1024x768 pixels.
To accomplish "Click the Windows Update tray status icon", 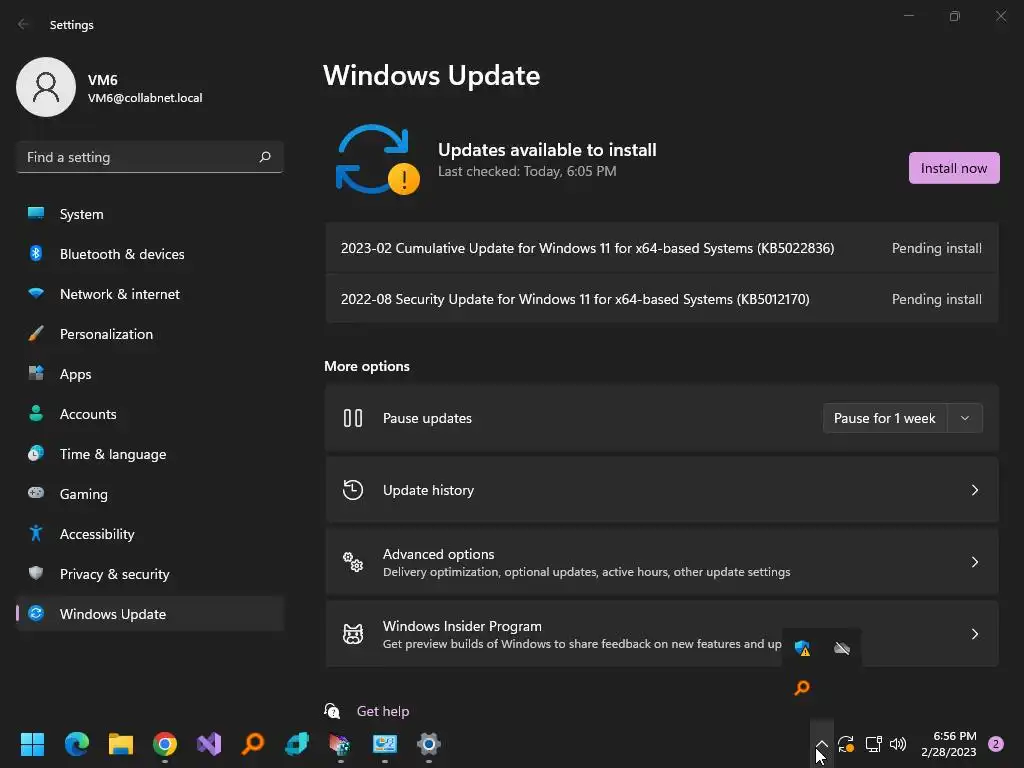I will (x=846, y=744).
